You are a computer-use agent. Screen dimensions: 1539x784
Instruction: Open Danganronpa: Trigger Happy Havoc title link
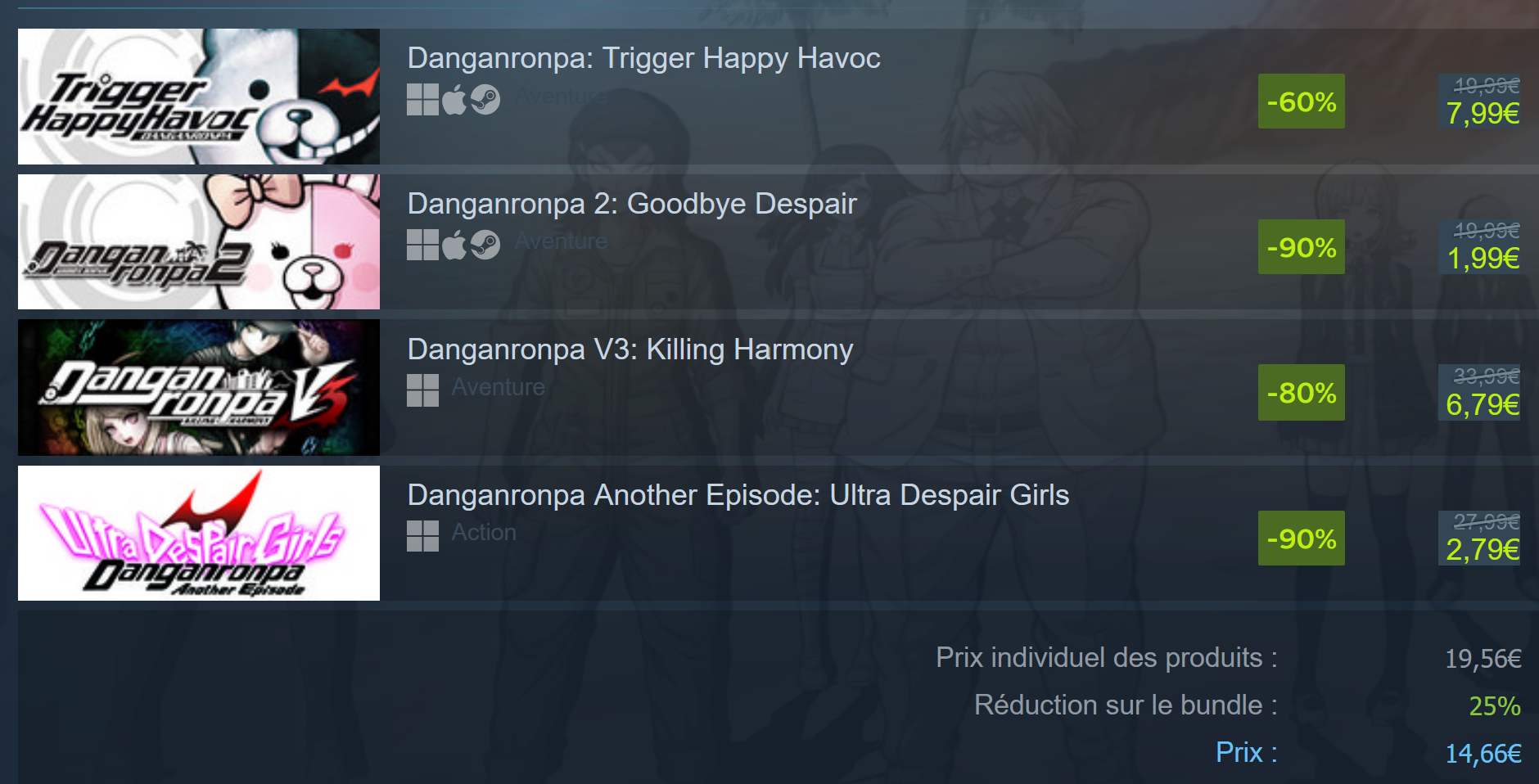tap(643, 58)
